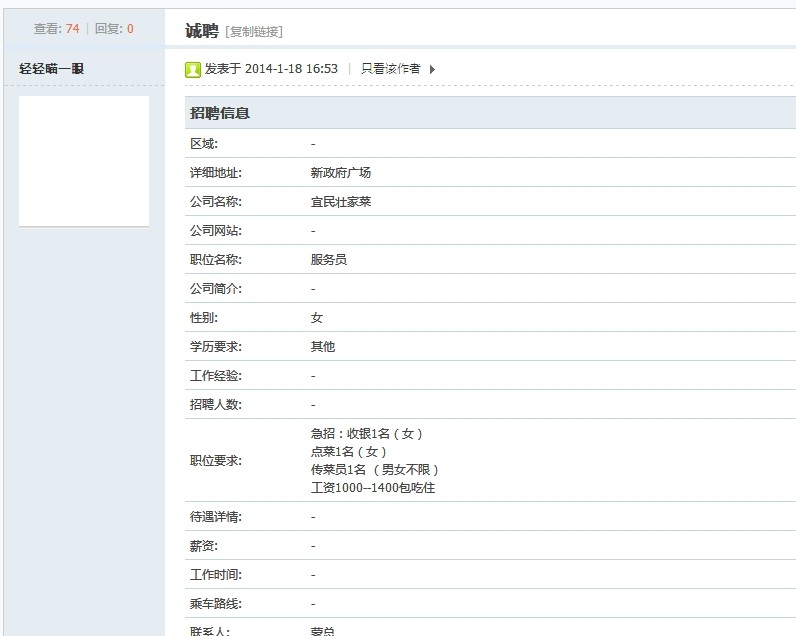
Task: Select the line 急招：收银1名（女）
Action: [x=367, y=433]
